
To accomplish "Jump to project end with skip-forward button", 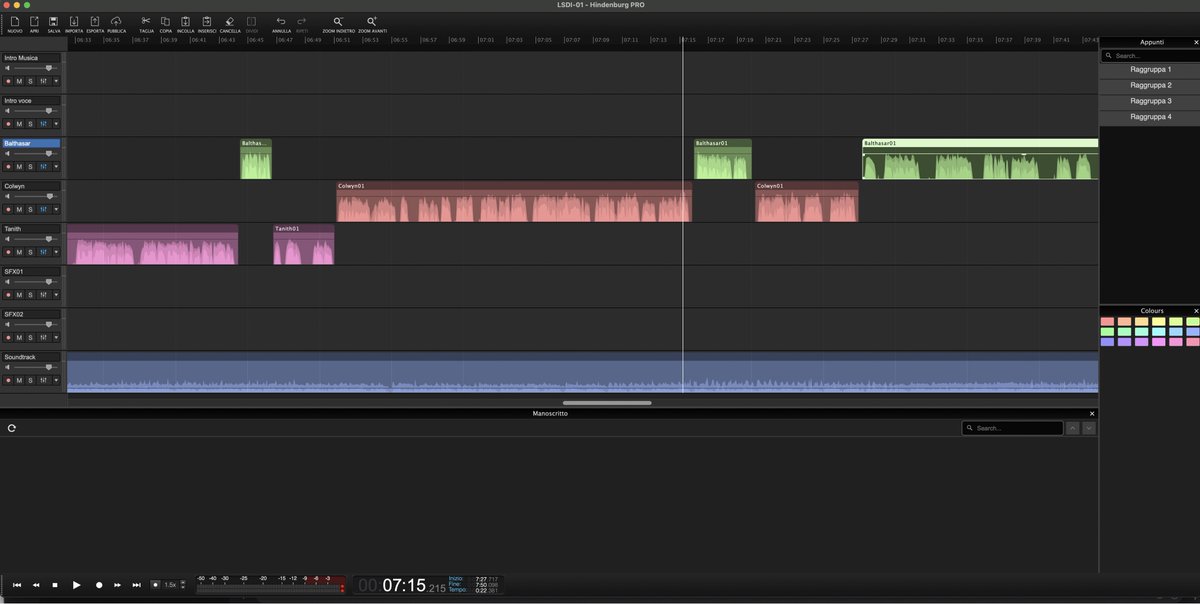I will pyautogui.click(x=136, y=585).
